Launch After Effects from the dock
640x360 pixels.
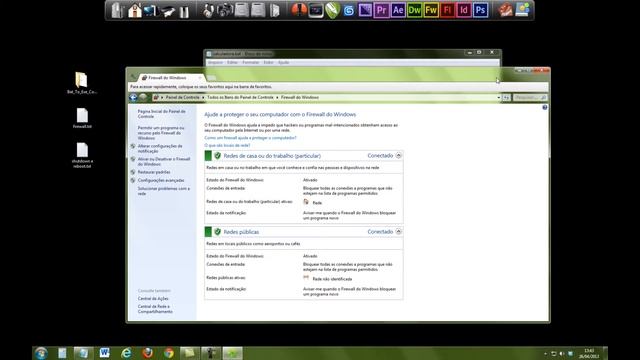point(398,10)
